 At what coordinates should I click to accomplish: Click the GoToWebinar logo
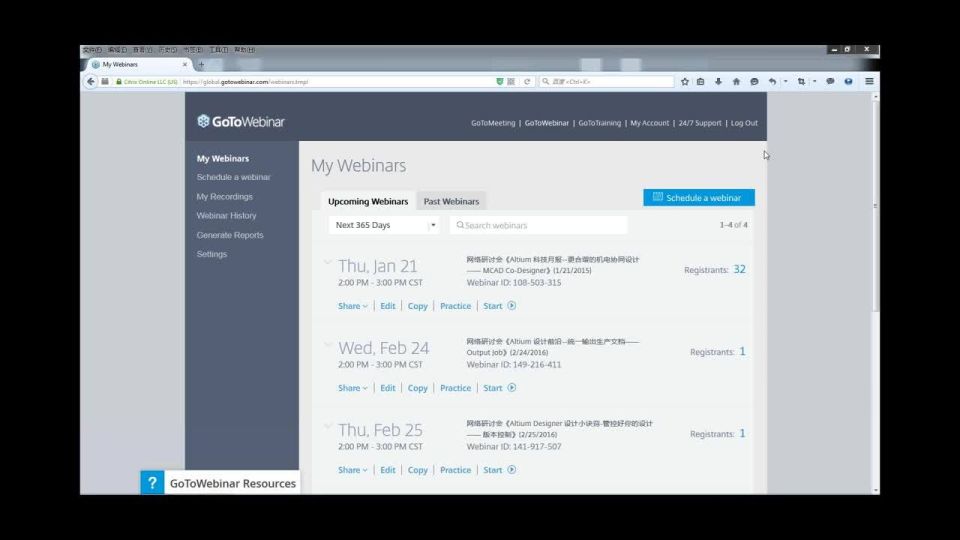[241, 121]
